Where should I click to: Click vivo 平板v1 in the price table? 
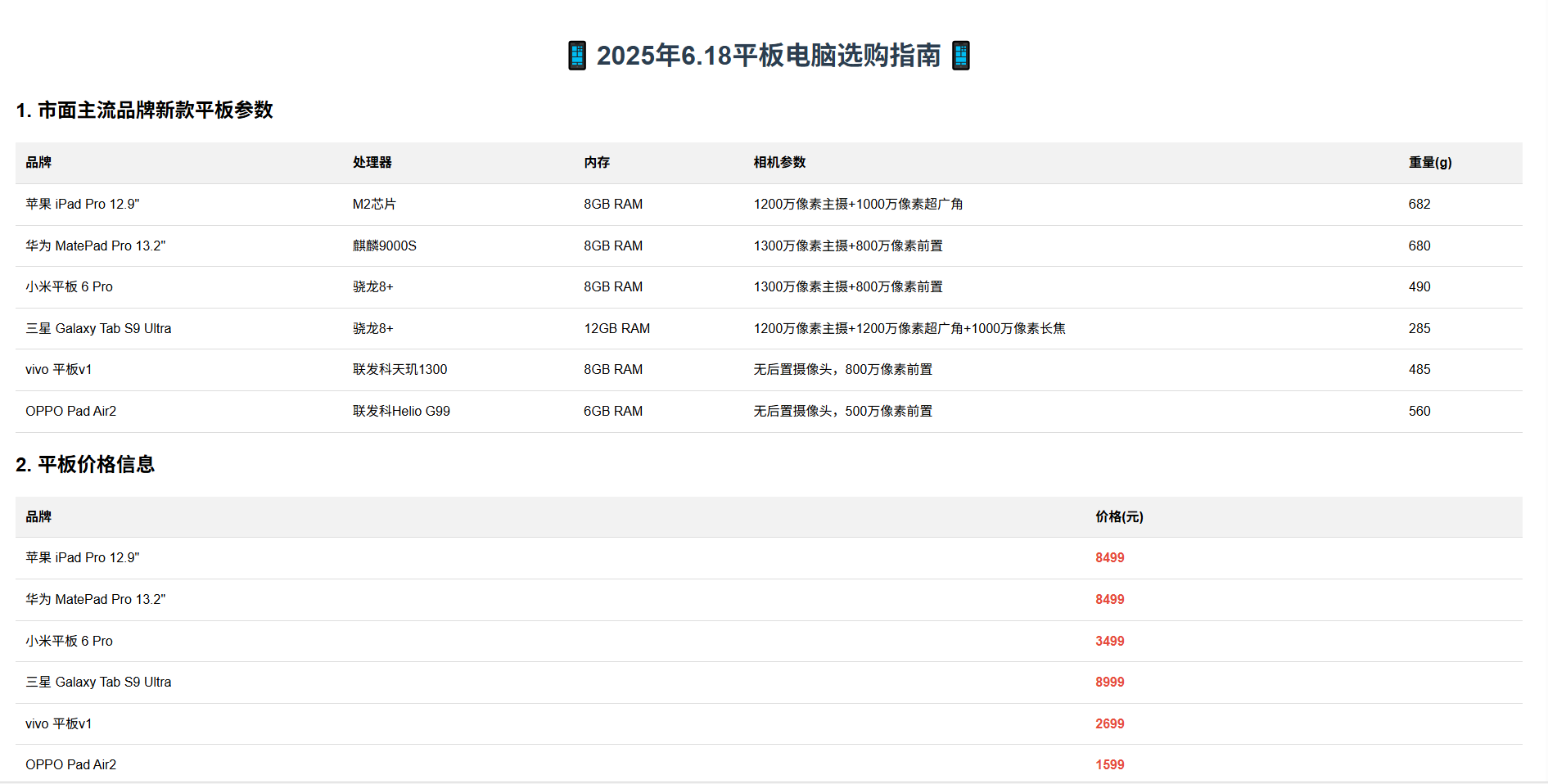point(59,723)
